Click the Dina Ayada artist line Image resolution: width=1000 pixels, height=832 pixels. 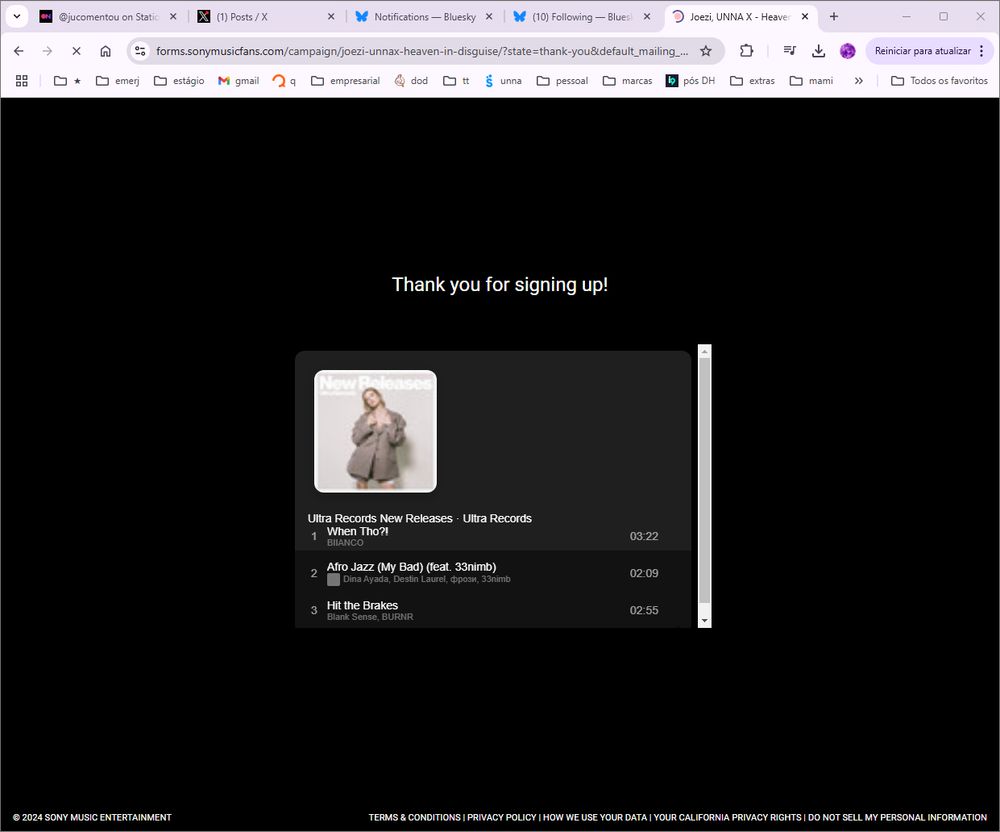[x=427, y=579]
